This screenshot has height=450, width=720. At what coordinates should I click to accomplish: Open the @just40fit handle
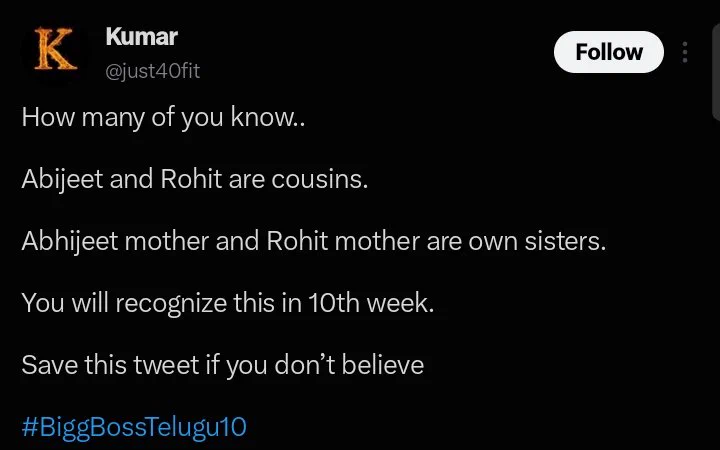(x=152, y=71)
